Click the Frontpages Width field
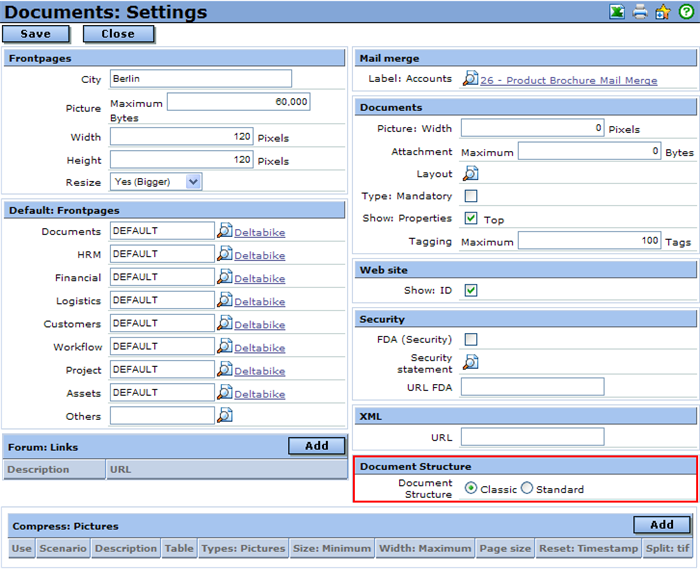The height and width of the screenshot is (569, 700). point(182,136)
